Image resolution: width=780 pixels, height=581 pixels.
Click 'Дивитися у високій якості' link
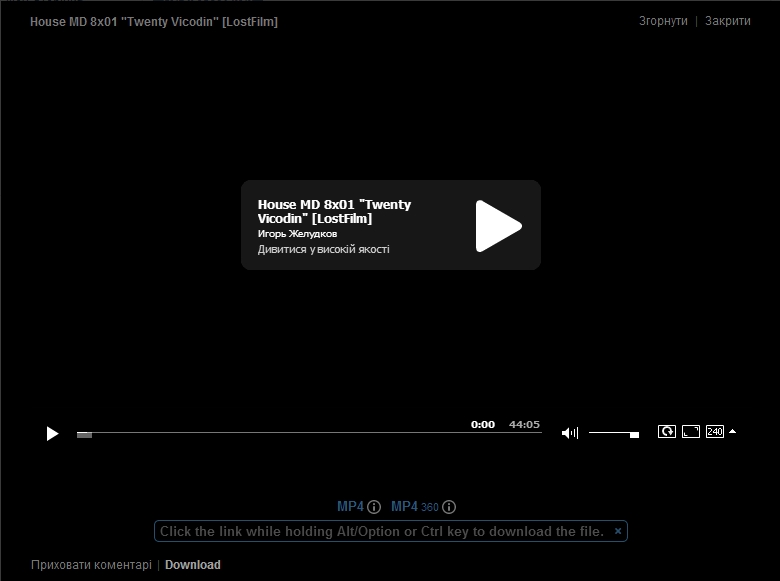tap(323, 249)
